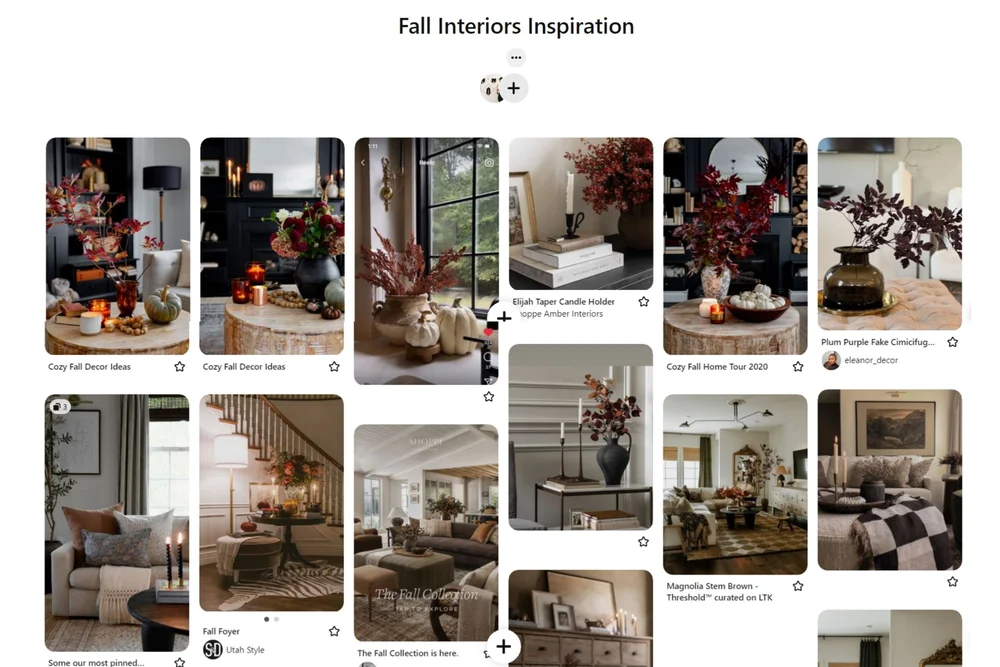Click the board owner's avatar under the title

click(491, 89)
